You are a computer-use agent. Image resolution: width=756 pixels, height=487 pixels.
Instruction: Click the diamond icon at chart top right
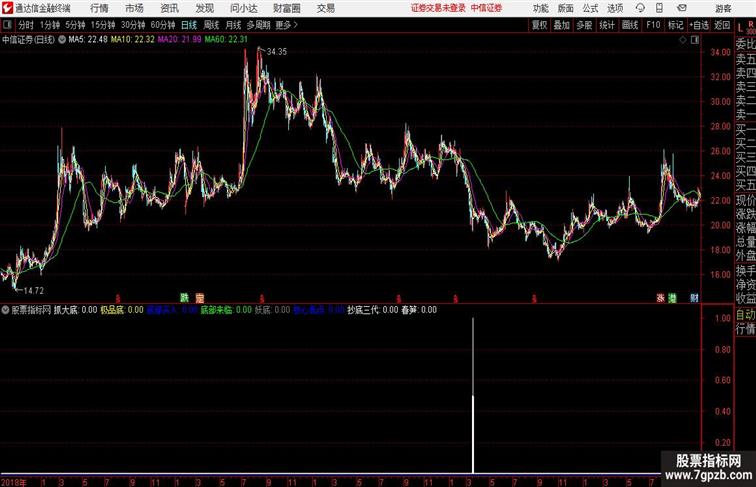683,40
